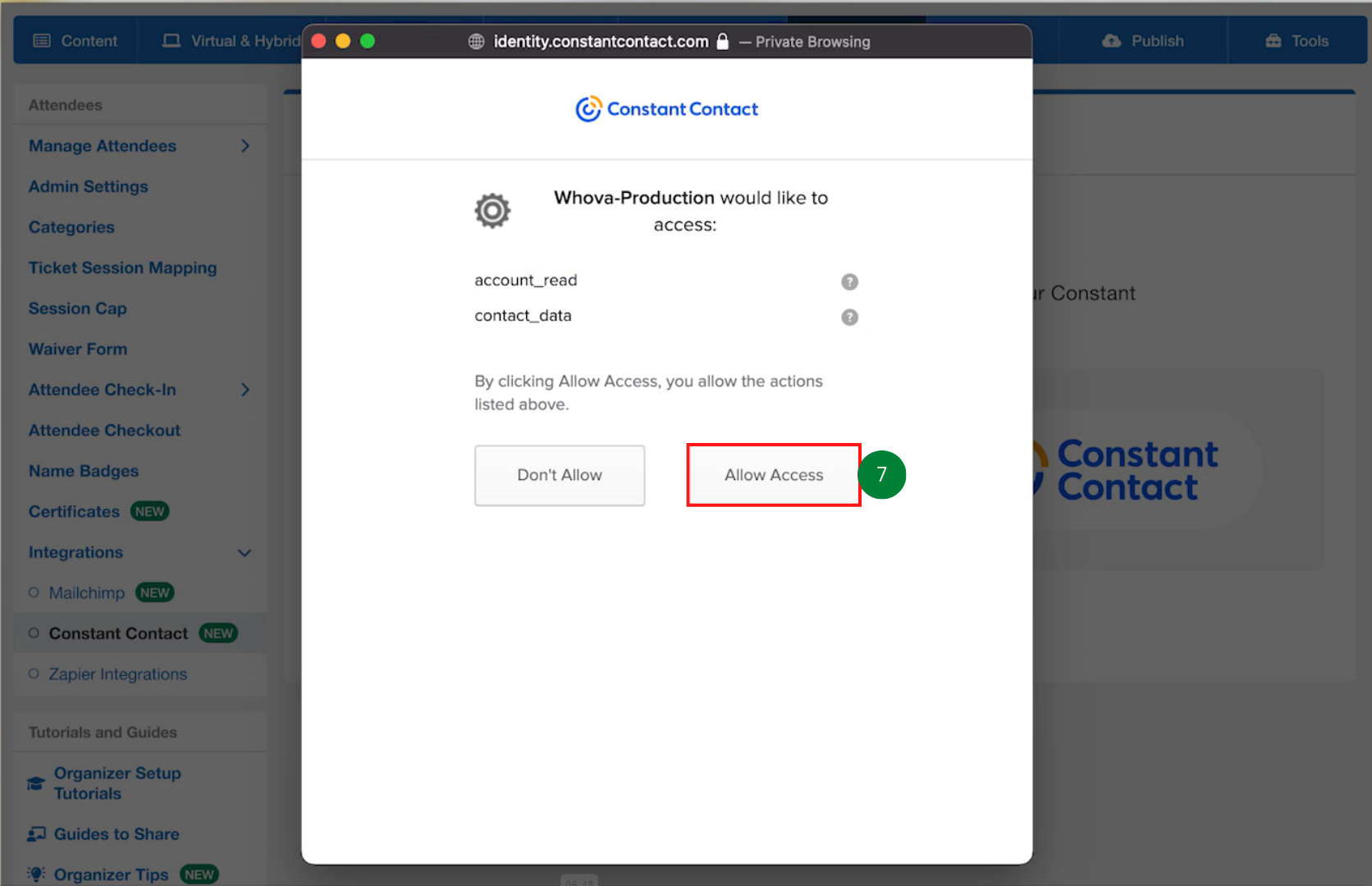Screen dimensions: 1372x886
Task: Click the NEW badge beside Mailchimp
Action: pyautogui.click(x=154, y=592)
